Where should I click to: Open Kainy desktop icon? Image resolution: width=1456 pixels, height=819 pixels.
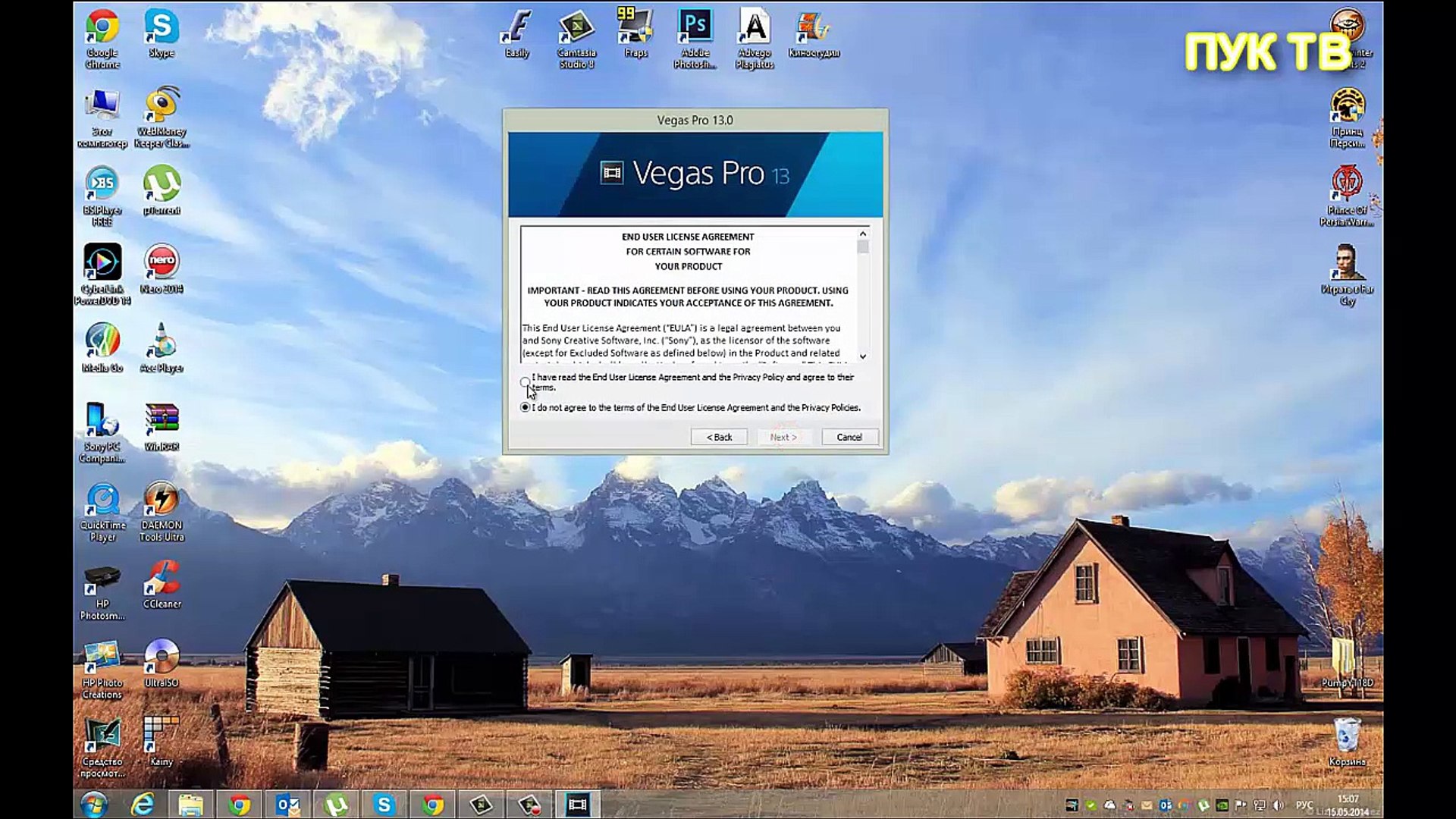click(x=162, y=742)
